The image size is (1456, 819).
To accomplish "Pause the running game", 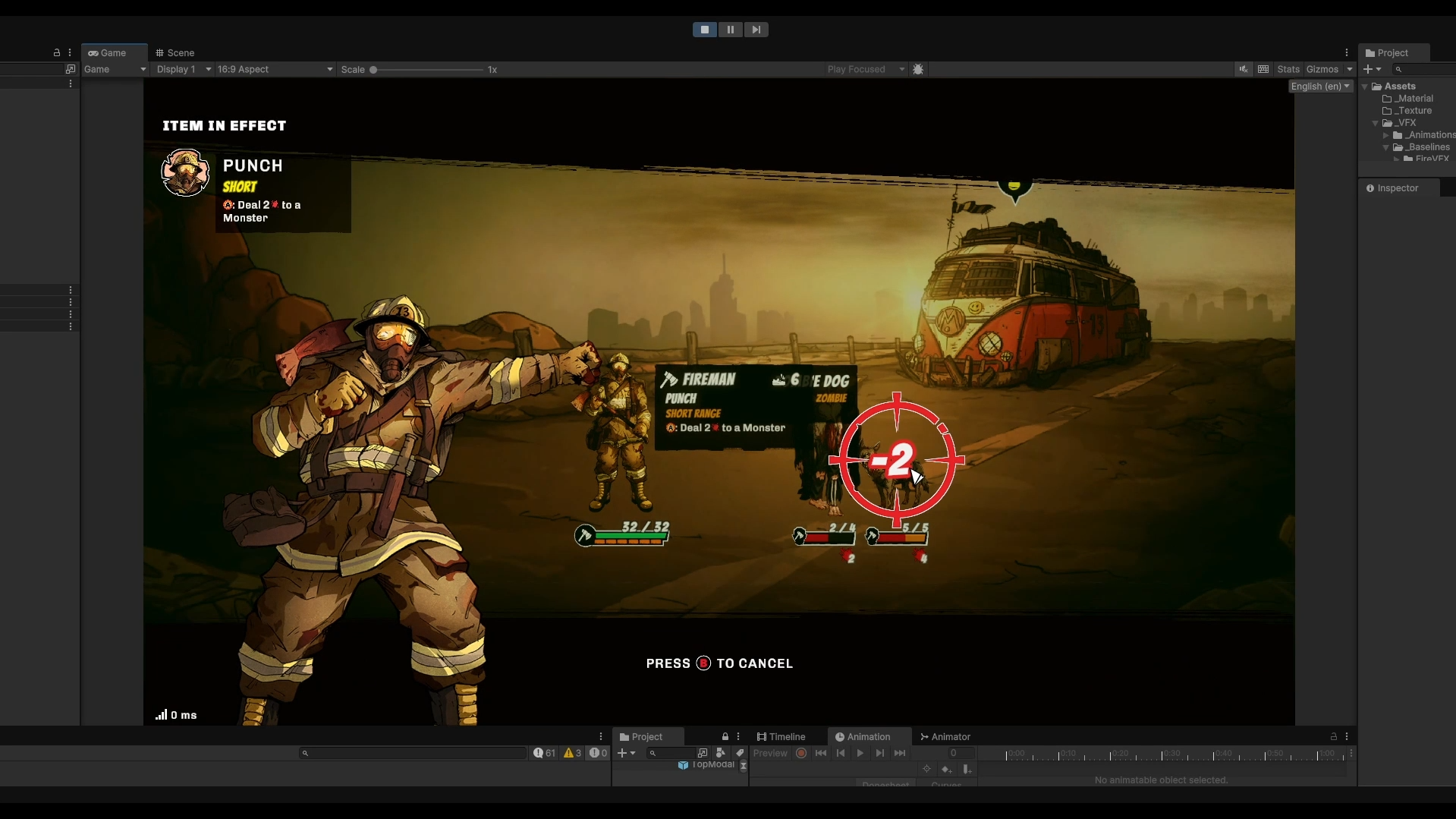I will (x=730, y=30).
